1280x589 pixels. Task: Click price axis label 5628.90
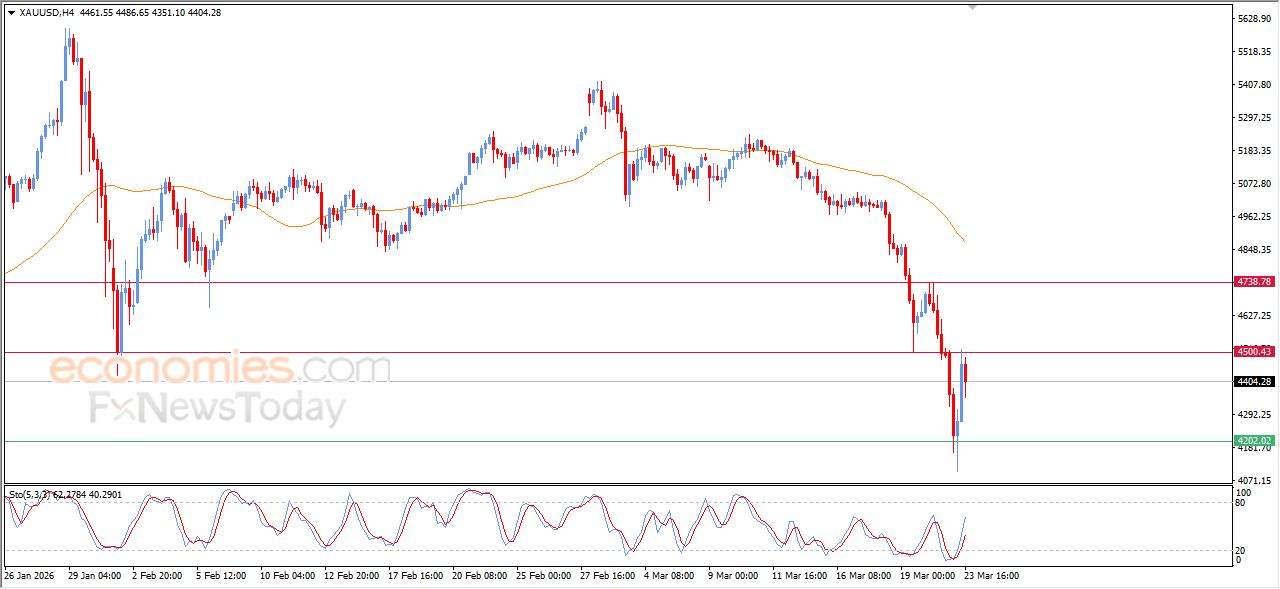1254,19
